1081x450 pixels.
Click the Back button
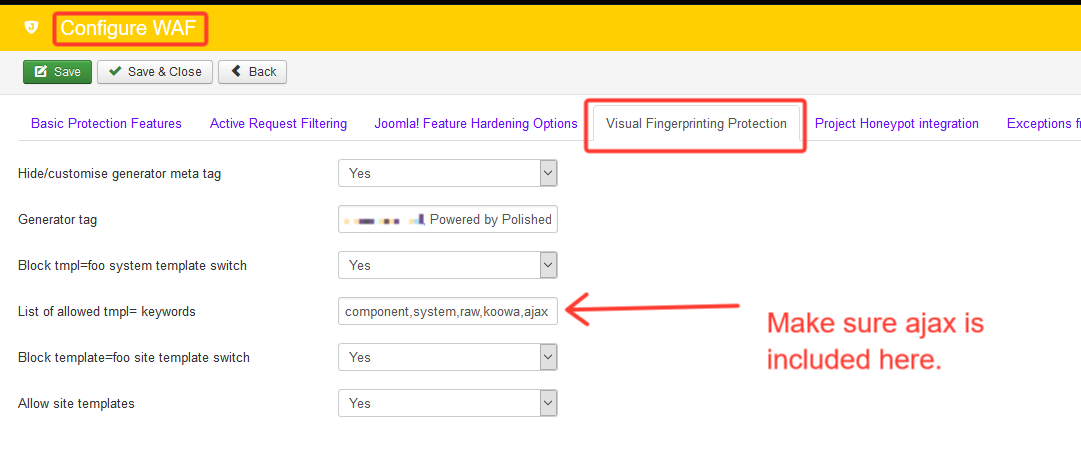click(253, 72)
